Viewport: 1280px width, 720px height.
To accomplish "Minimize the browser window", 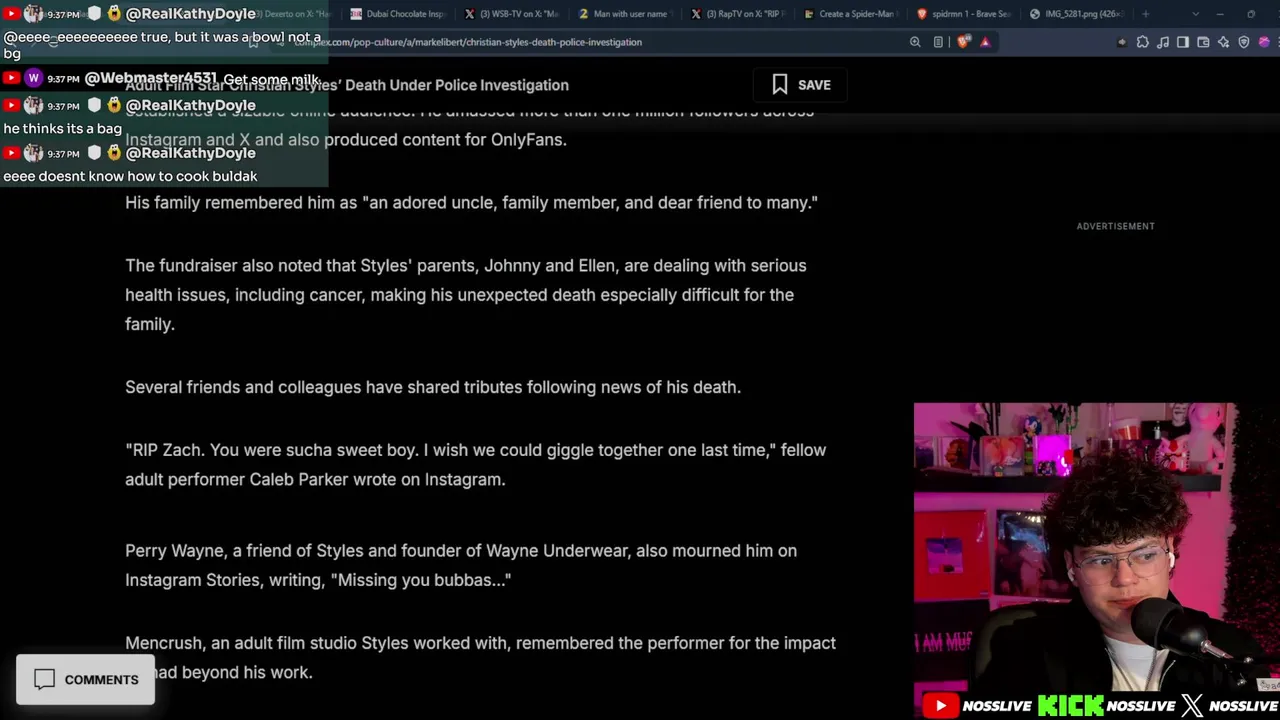I will (1220, 14).
